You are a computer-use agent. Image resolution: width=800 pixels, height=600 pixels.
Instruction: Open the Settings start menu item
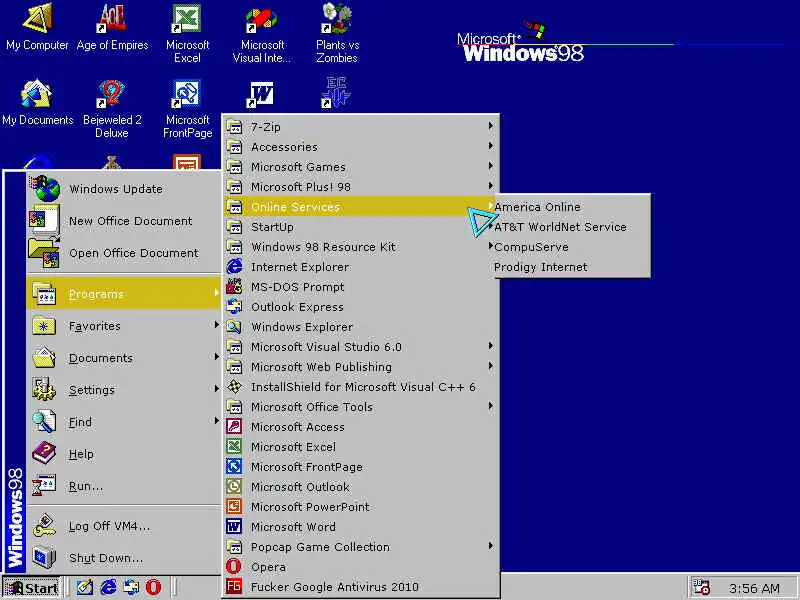coord(124,389)
